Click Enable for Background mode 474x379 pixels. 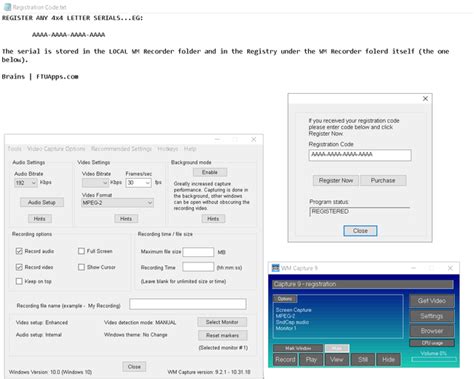pos(210,172)
